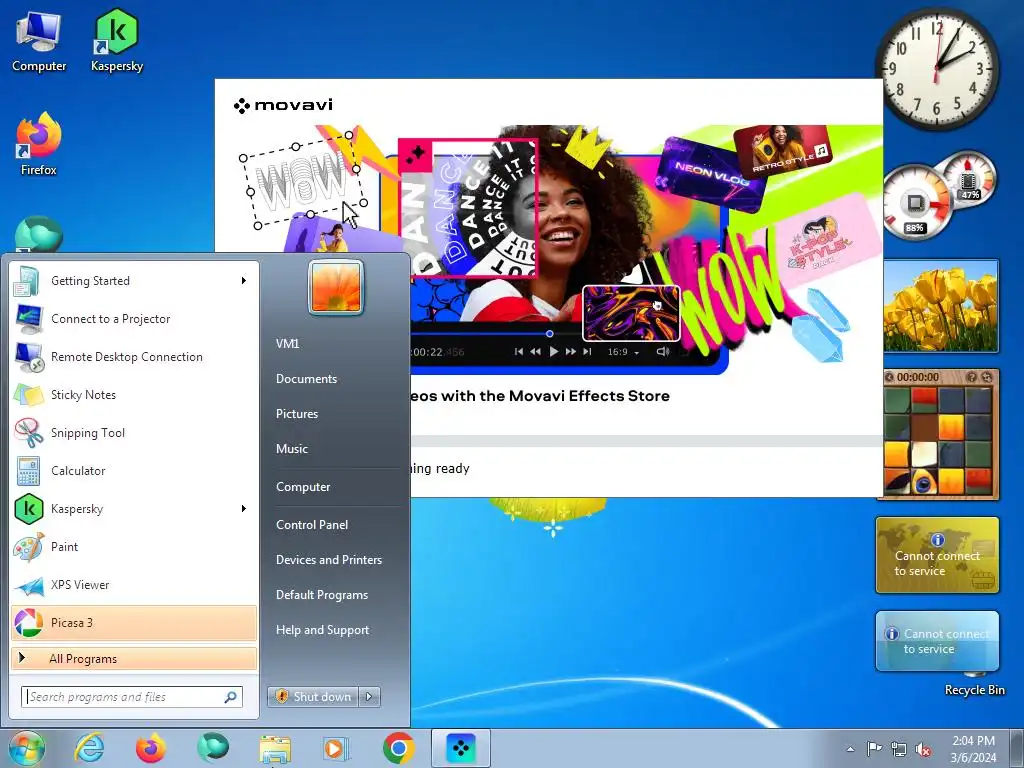Click the Remote Desktop Connection icon
The image size is (1024, 768).
(x=28, y=357)
